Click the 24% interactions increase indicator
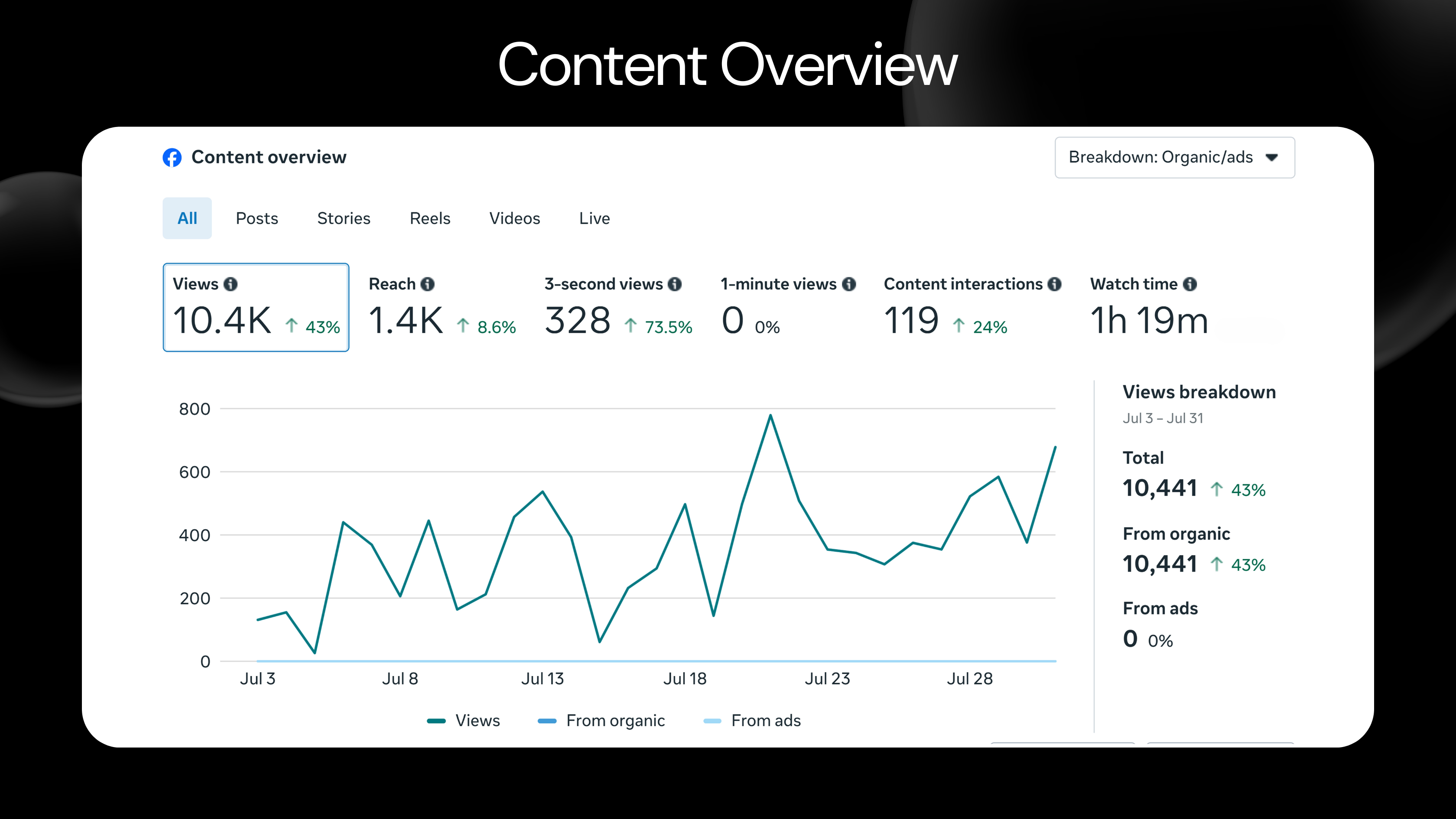This screenshot has width=1456, height=819. tap(979, 327)
